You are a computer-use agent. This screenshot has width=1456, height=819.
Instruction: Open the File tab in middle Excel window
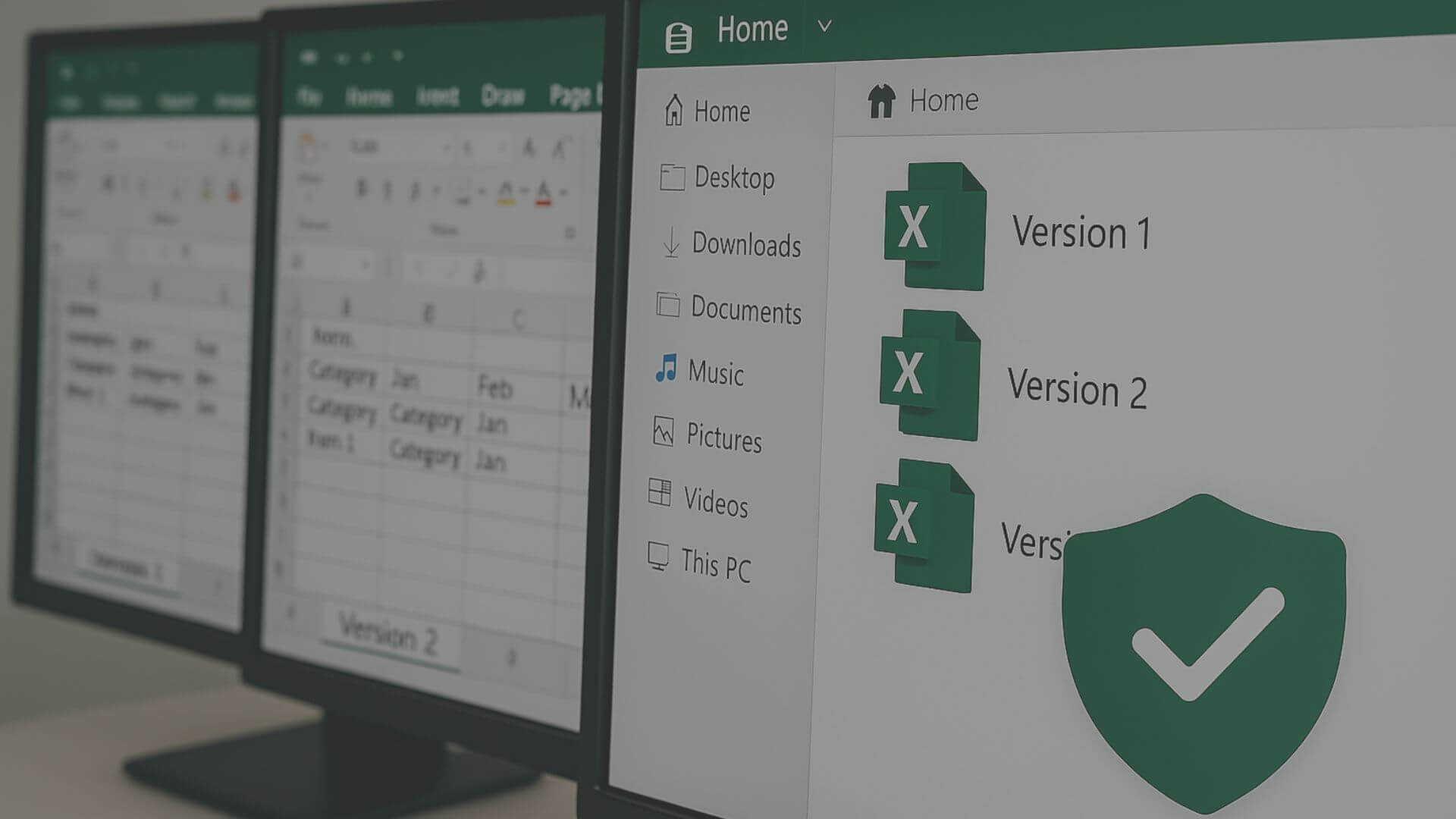click(x=309, y=97)
